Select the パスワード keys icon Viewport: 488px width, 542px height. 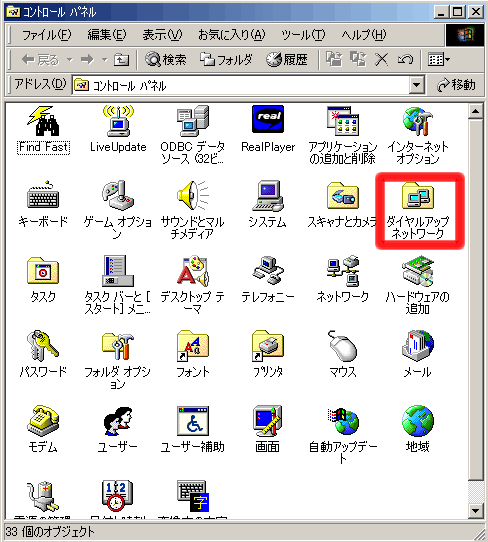(x=43, y=346)
